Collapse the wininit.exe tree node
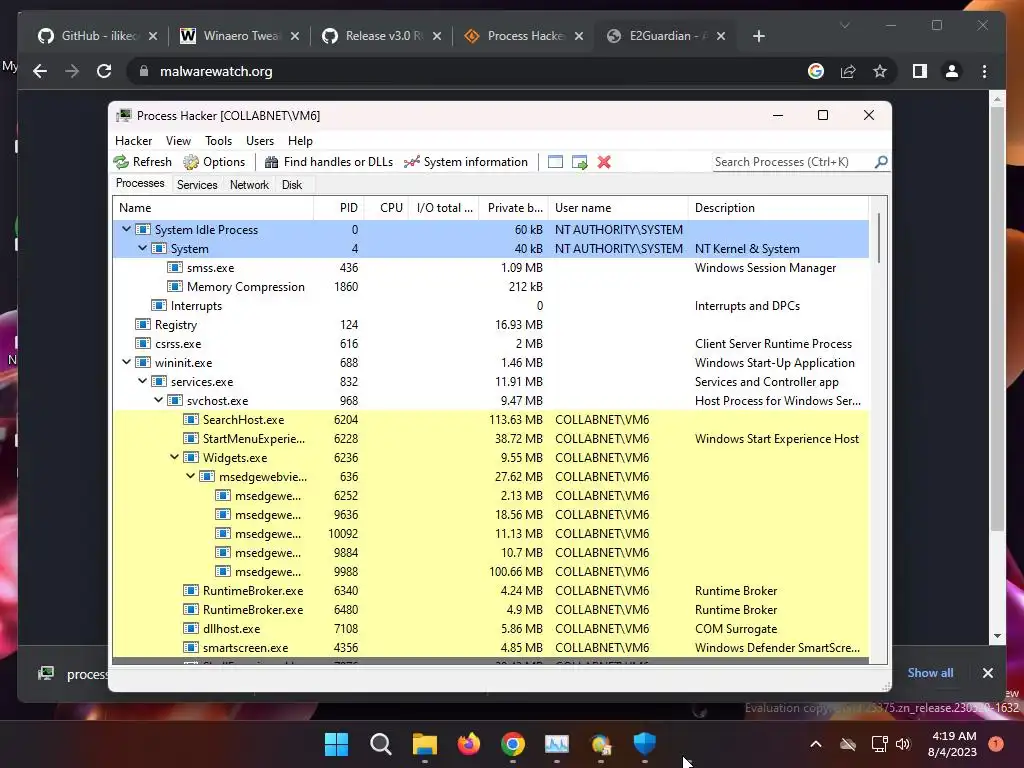 point(127,362)
